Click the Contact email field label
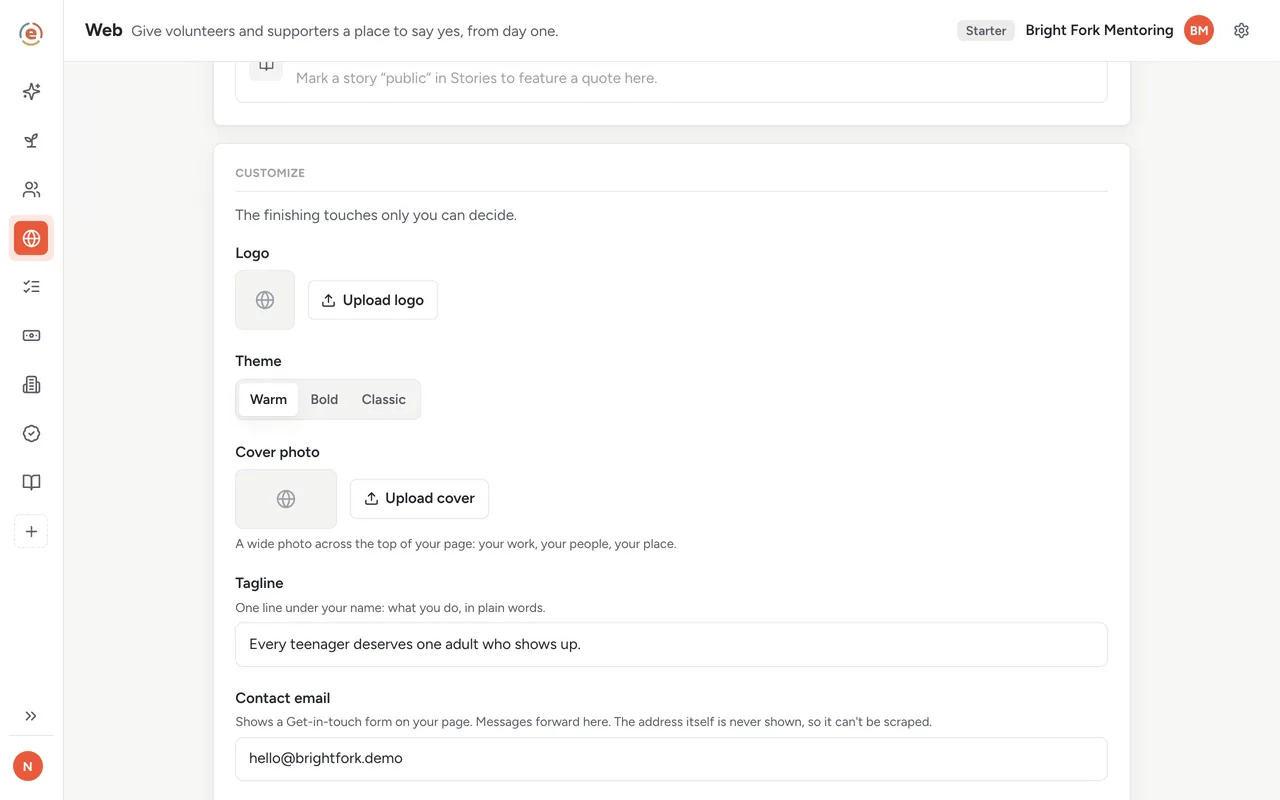This screenshot has width=1280, height=800. tap(282, 698)
